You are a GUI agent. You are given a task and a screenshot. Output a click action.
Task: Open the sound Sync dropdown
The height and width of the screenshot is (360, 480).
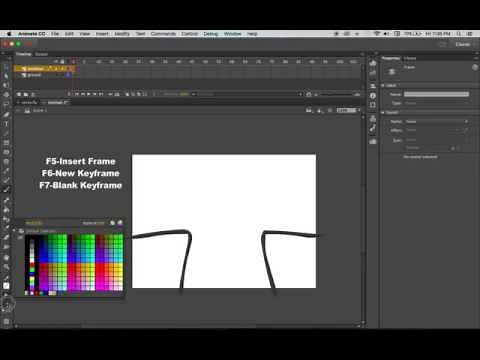[437, 140]
